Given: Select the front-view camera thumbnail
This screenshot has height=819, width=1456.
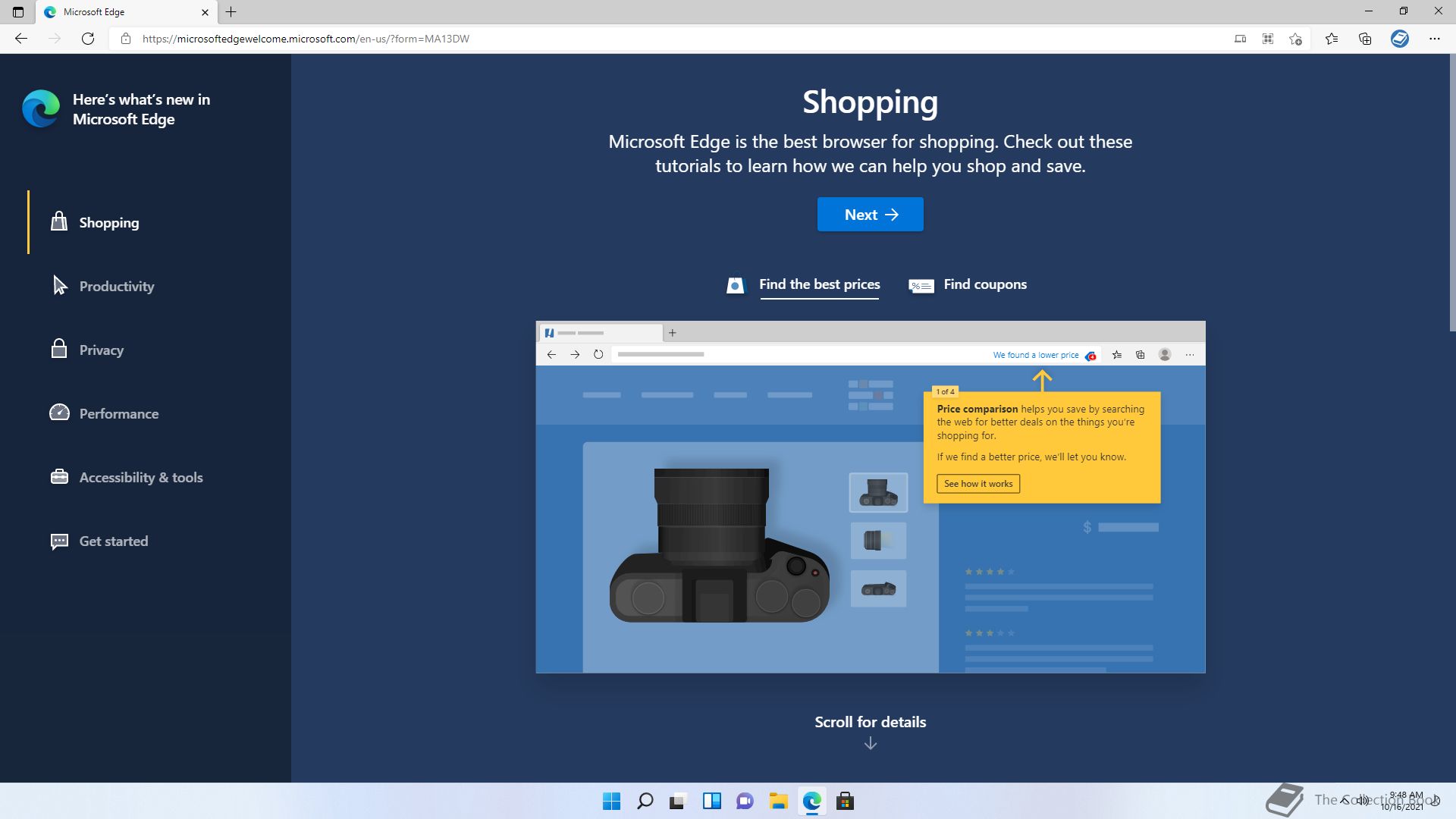Looking at the screenshot, I should 878,493.
